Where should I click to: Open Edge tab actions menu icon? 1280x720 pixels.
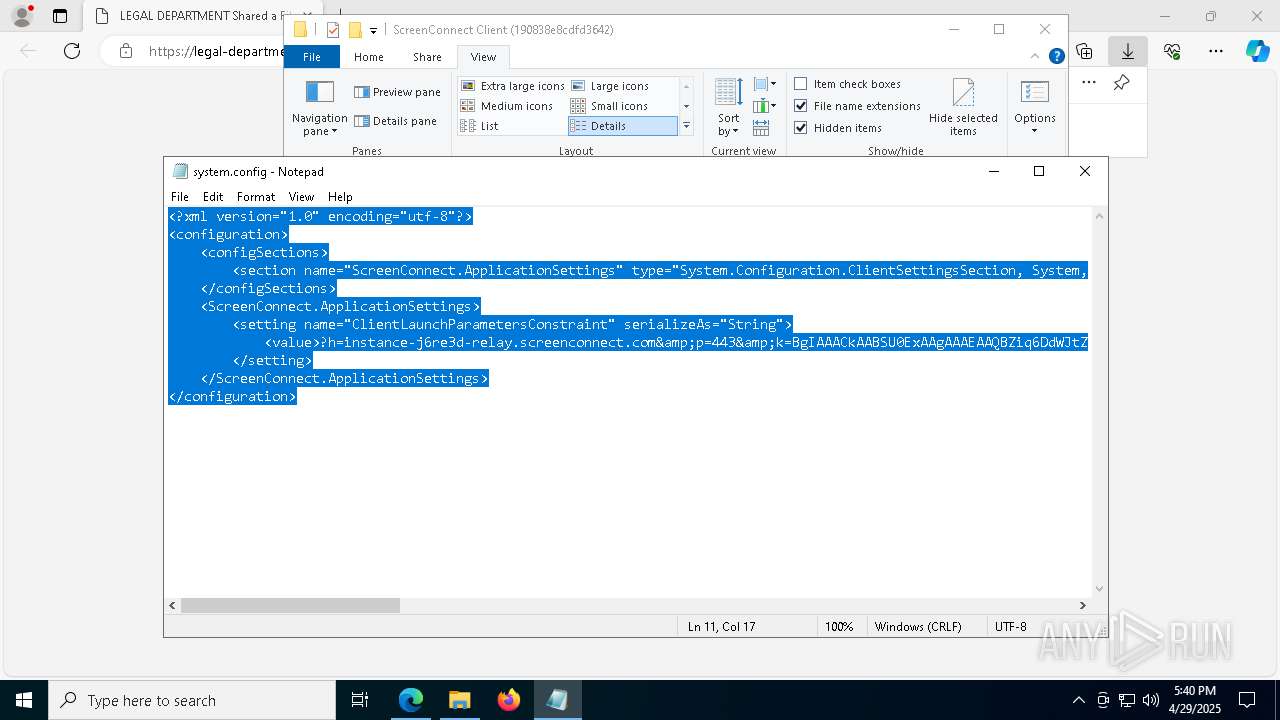coord(60,16)
